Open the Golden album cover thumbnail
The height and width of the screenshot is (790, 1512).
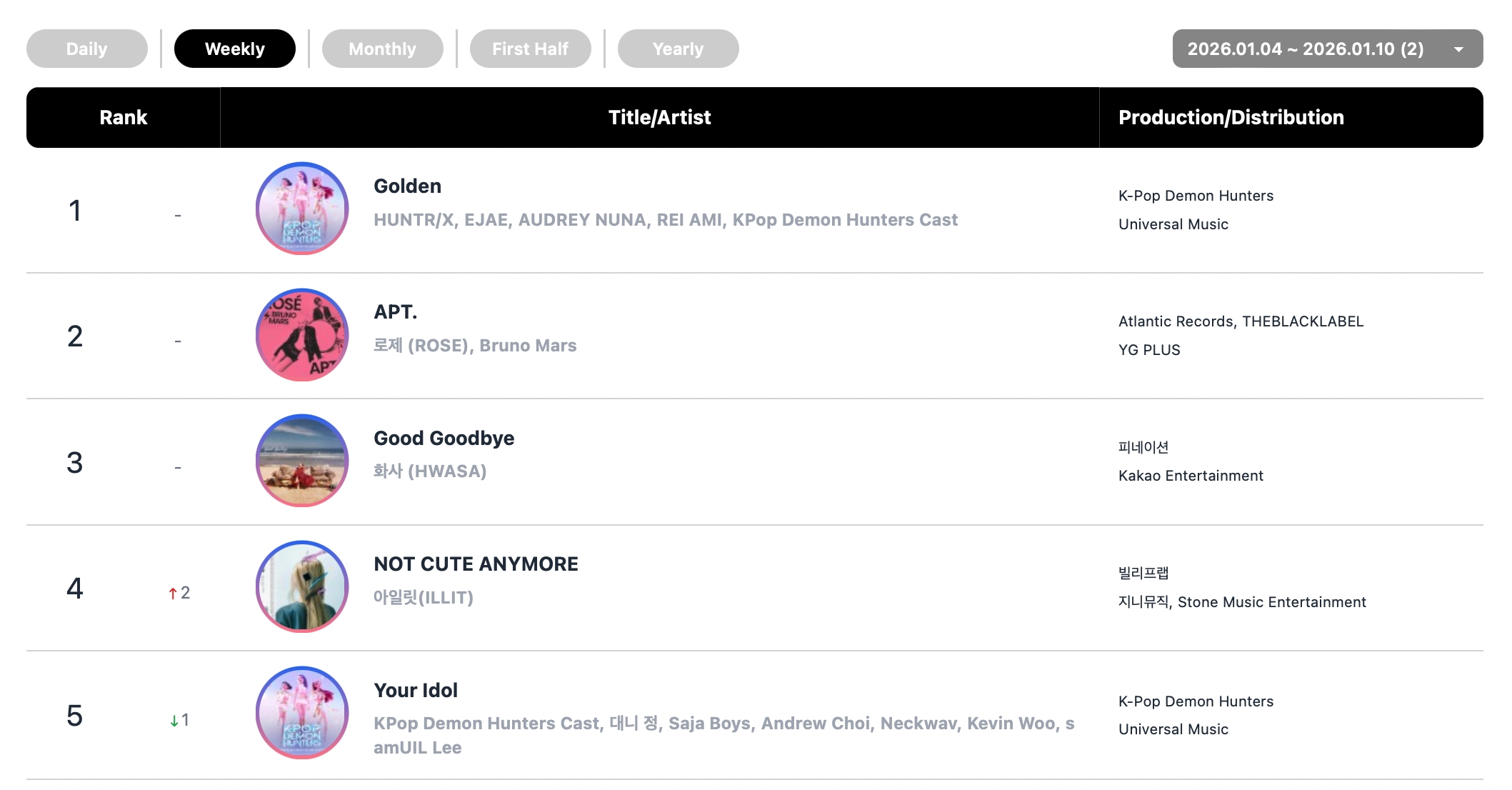click(x=302, y=209)
